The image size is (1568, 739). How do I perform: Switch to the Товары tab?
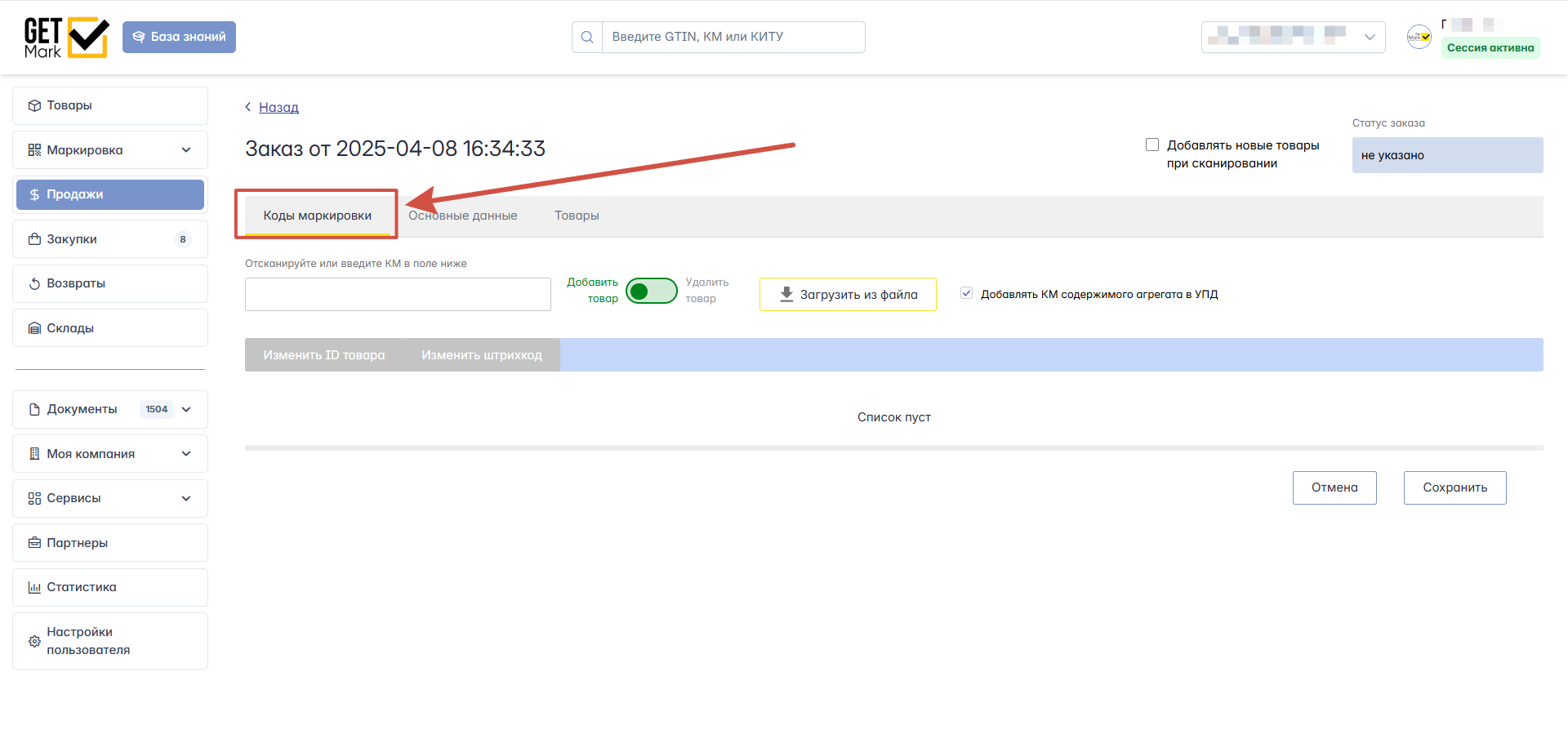pos(577,216)
